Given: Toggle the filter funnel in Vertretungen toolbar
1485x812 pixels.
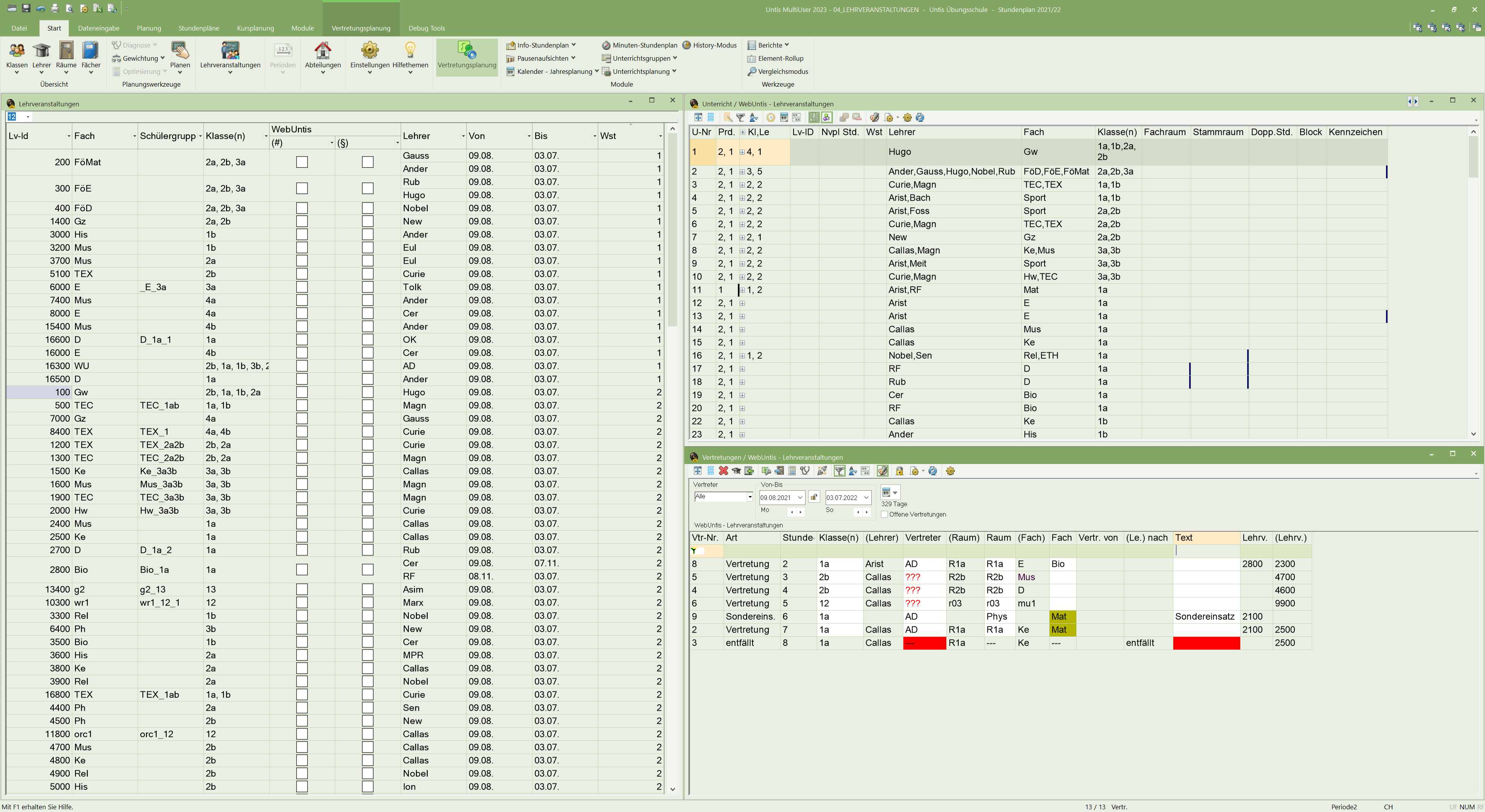Looking at the screenshot, I should (840, 471).
